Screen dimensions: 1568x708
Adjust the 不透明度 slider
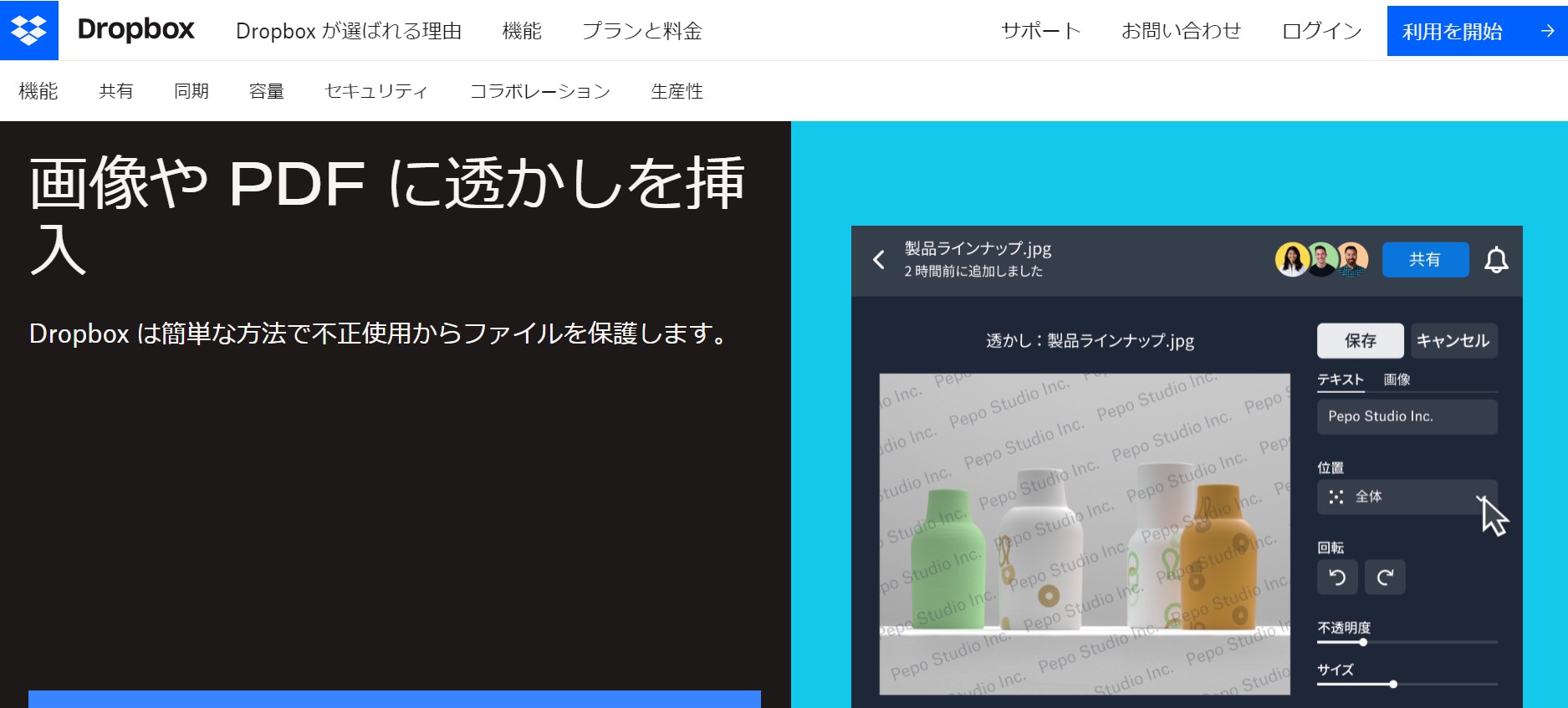(x=1407, y=642)
